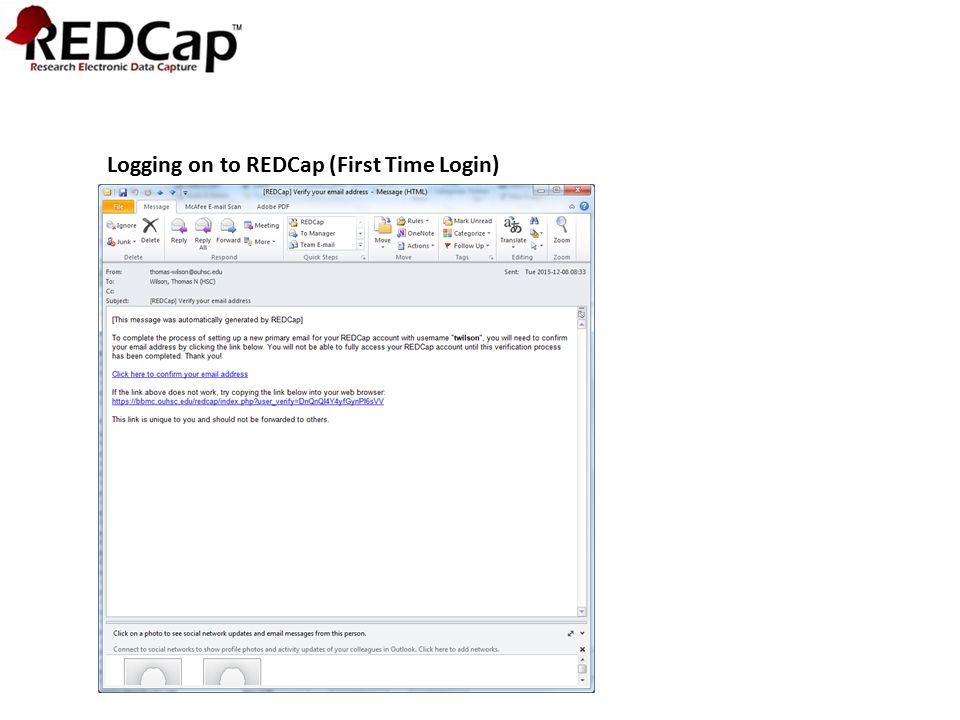The height and width of the screenshot is (720, 960).
Task: Click the Save icon in Quick Access Toolbar
Action: (x=122, y=192)
